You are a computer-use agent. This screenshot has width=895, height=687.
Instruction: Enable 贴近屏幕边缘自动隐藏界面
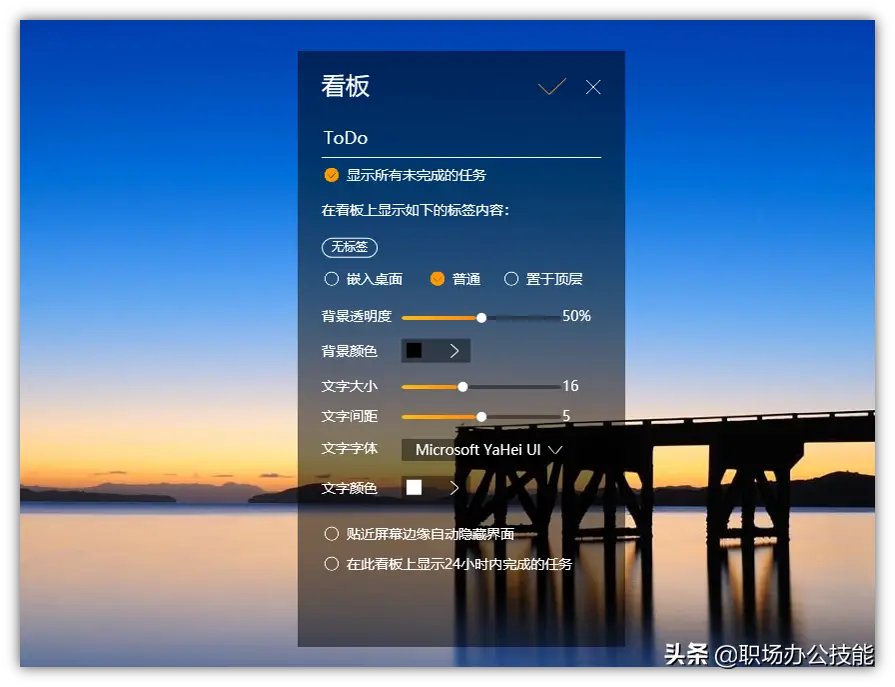(331, 533)
